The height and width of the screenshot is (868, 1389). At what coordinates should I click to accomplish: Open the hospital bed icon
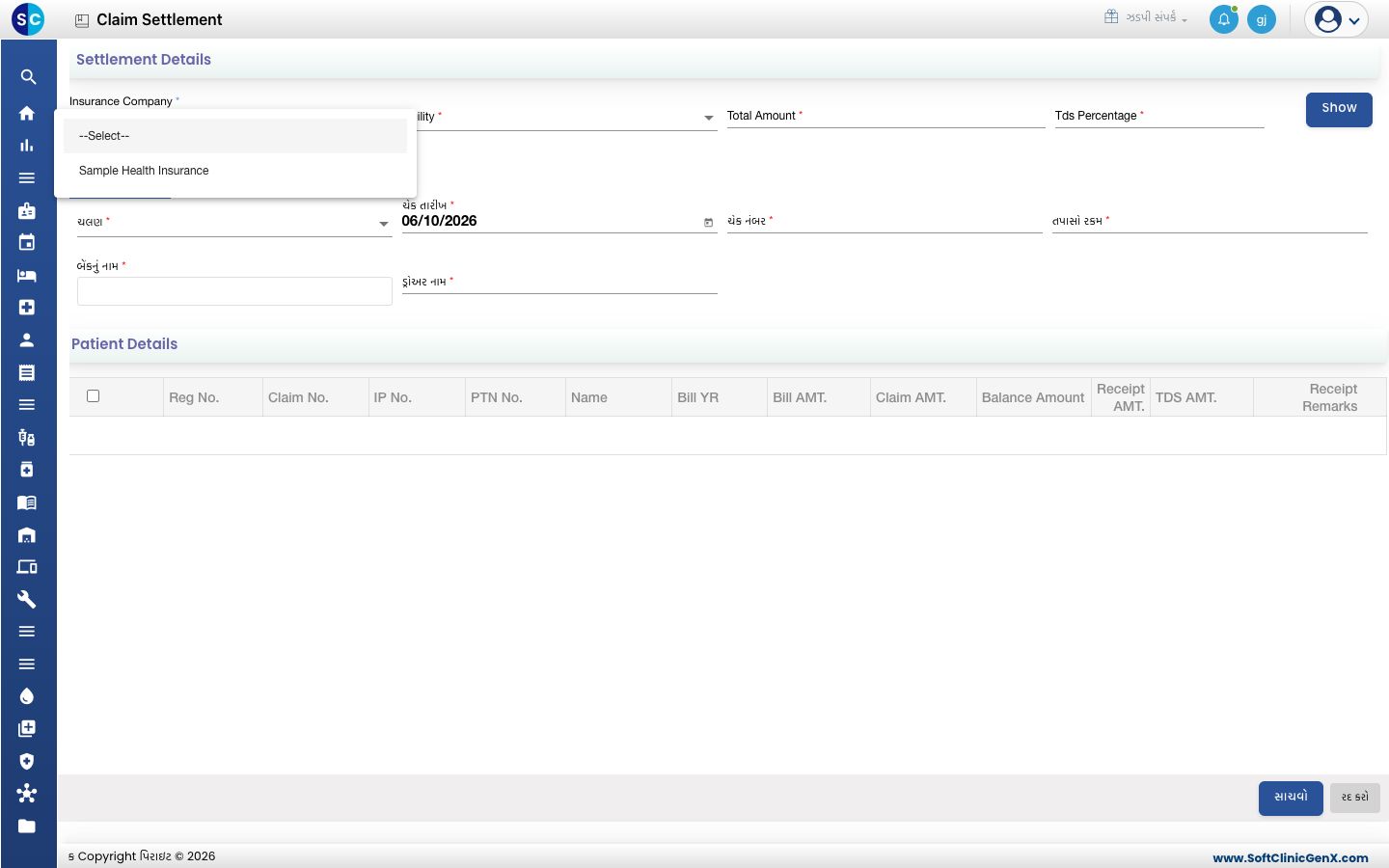pyautogui.click(x=27, y=275)
